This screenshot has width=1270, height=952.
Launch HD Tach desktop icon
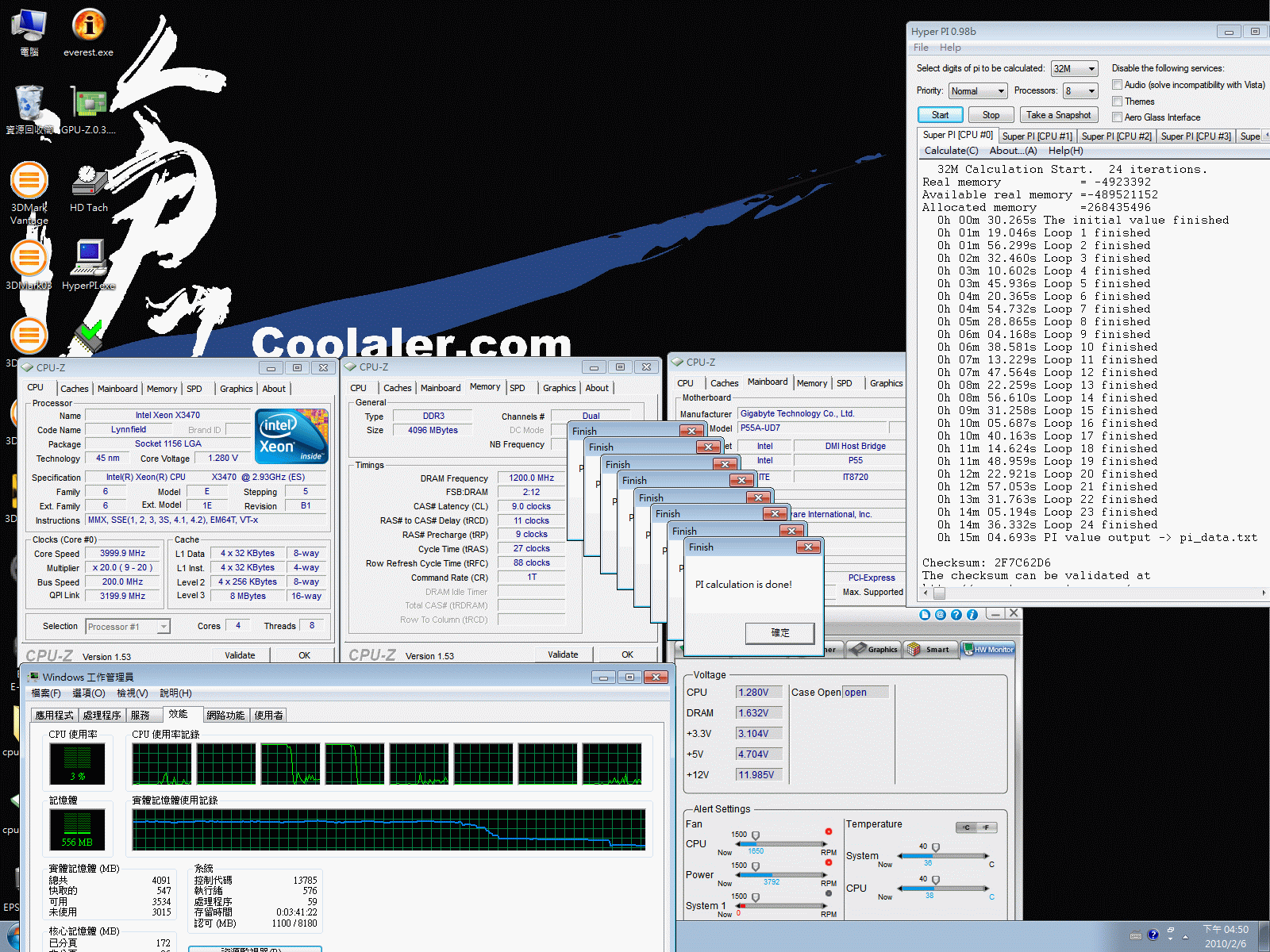coord(89,188)
